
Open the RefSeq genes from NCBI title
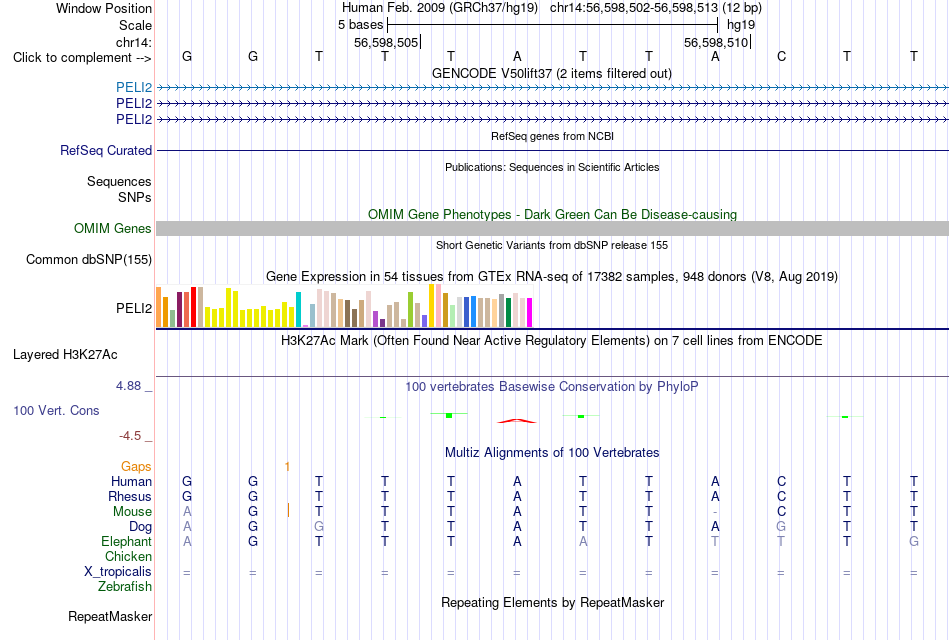[552, 136]
